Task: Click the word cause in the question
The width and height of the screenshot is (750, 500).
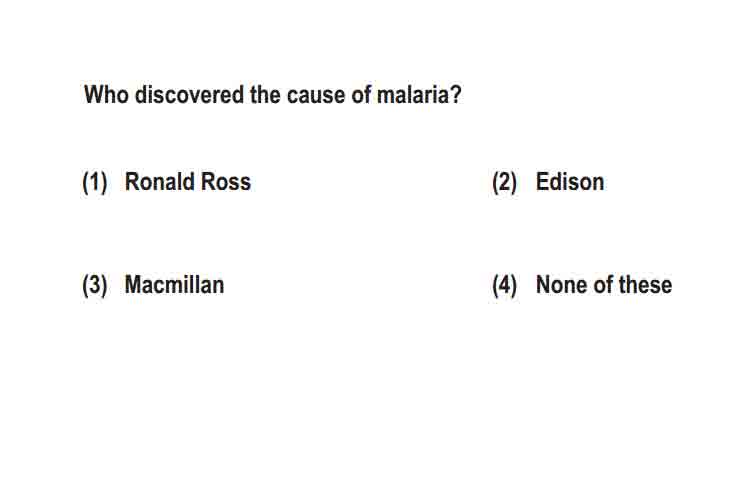Action: (316, 95)
